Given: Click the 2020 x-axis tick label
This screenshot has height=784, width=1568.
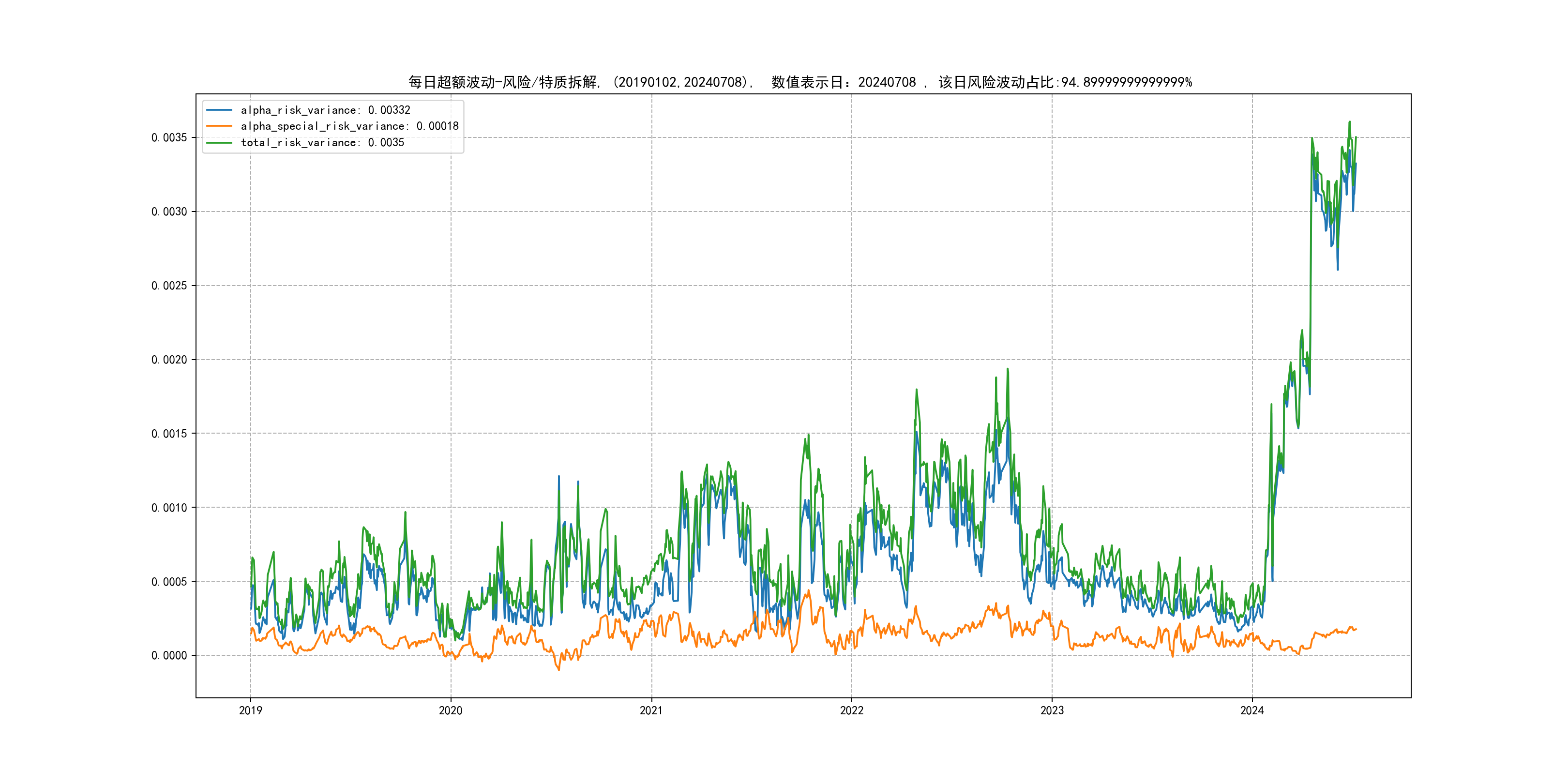Looking at the screenshot, I should click(451, 710).
